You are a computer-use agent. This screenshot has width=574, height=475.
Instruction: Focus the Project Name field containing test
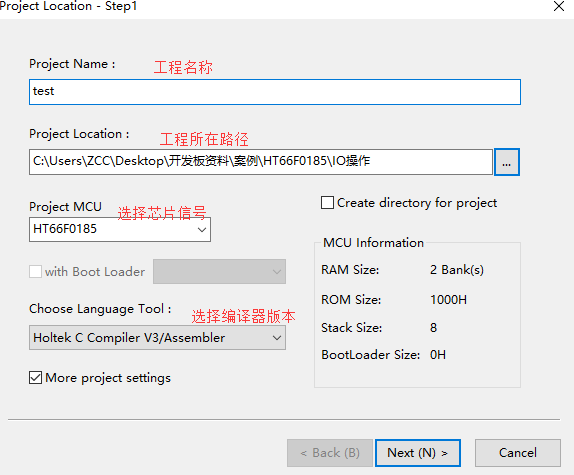click(275, 92)
